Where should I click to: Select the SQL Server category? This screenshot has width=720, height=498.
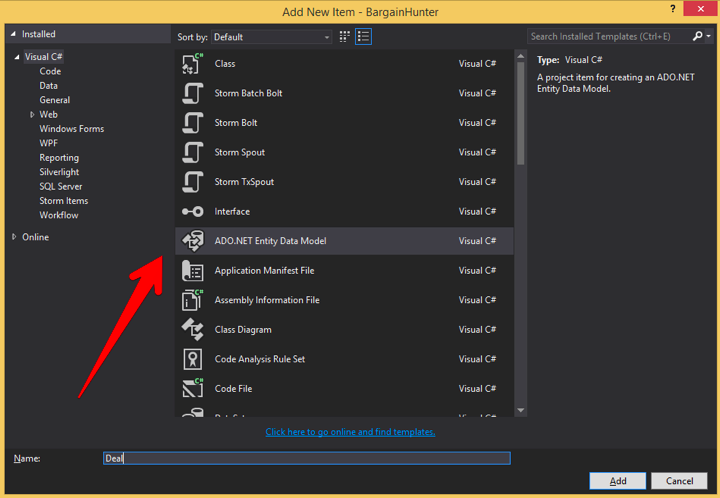(61, 186)
